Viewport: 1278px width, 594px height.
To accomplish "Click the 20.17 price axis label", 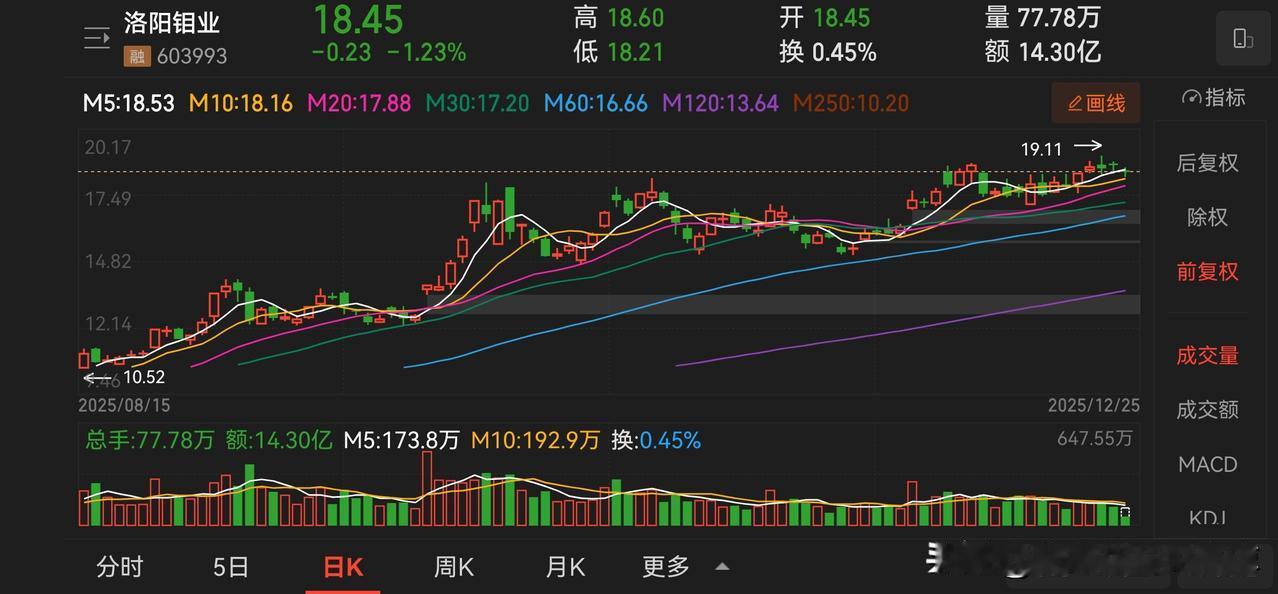I will tap(108, 148).
